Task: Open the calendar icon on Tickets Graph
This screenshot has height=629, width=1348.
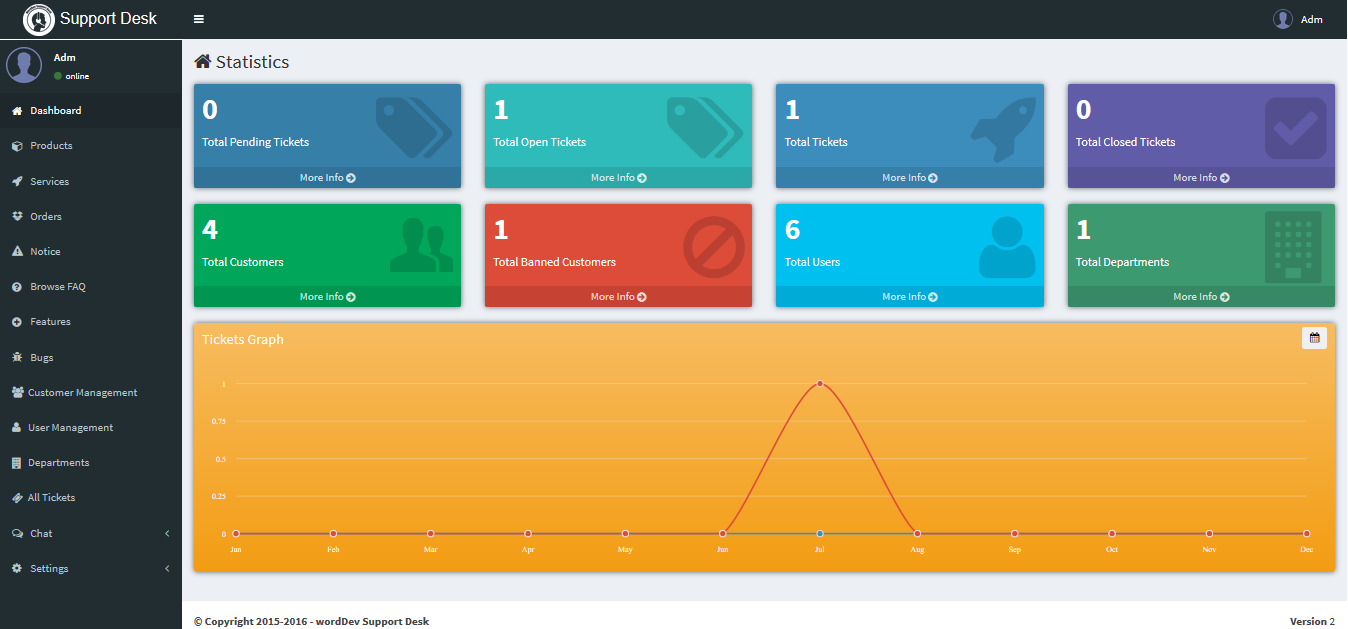Action: pos(1314,338)
